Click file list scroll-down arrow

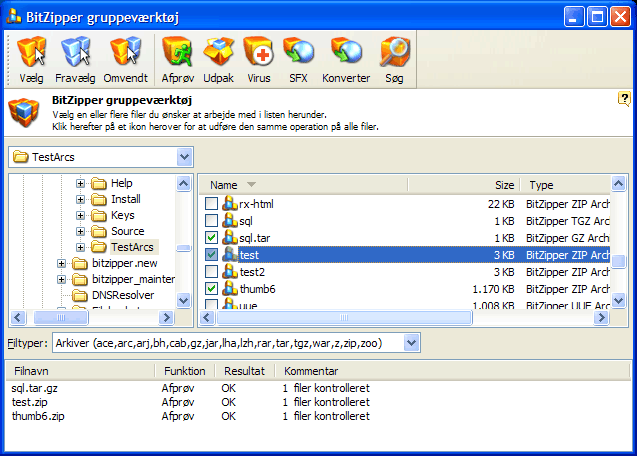pyautogui.click(x=618, y=300)
